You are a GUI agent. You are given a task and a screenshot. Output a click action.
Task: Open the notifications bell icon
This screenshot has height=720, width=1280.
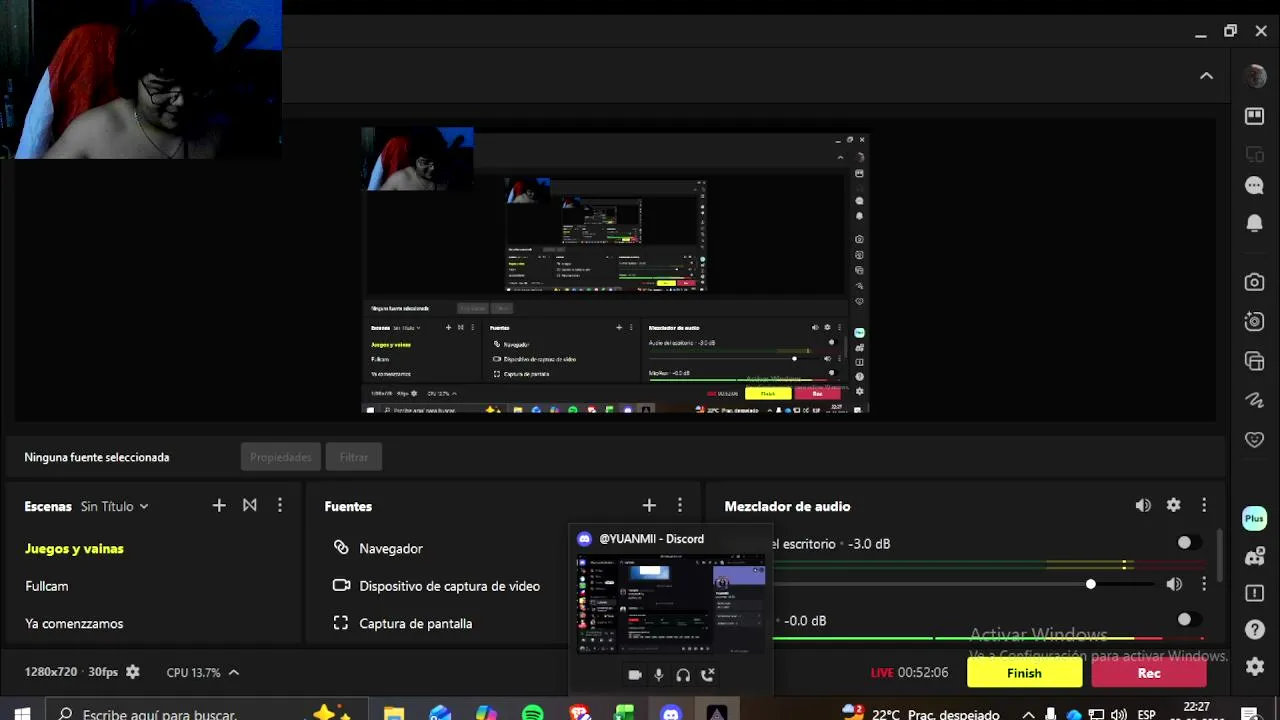coord(1254,222)
